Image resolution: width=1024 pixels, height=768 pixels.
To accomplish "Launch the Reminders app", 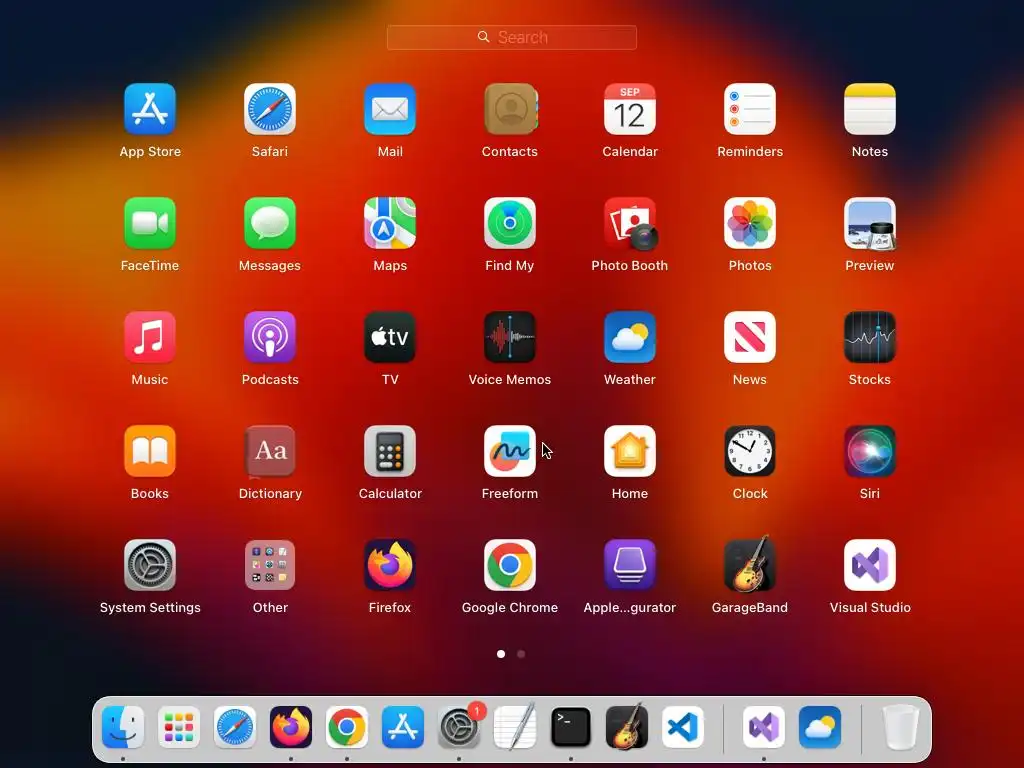I will (750, 109).
